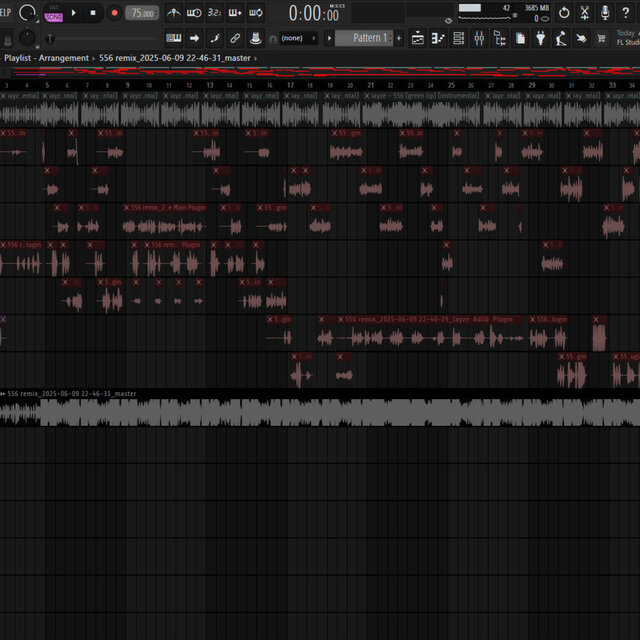
Task: Open the Channel rack view icon
Action: coord(458,38)
